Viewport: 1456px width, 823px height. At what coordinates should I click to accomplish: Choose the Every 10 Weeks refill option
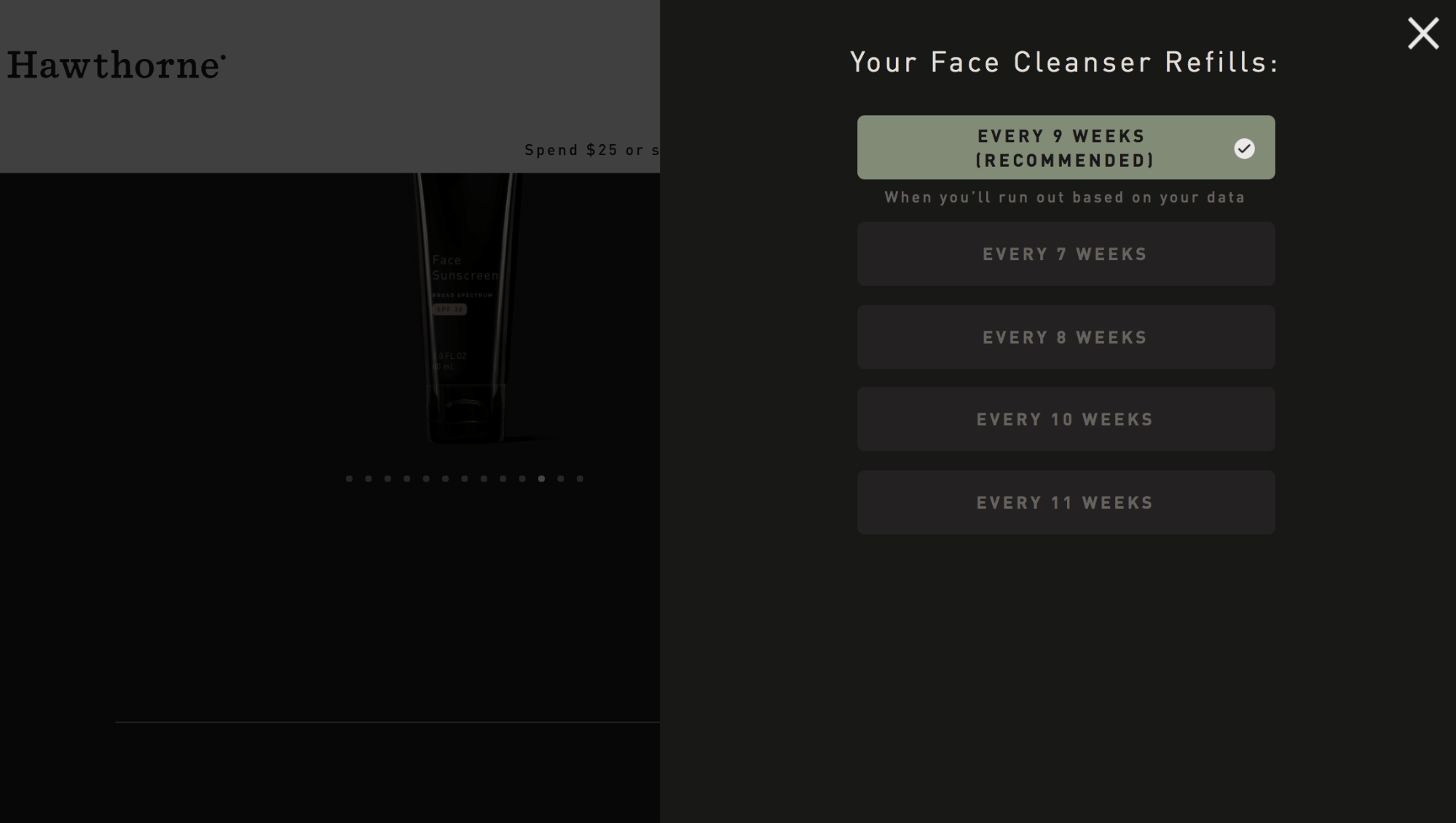[1066, 420]
